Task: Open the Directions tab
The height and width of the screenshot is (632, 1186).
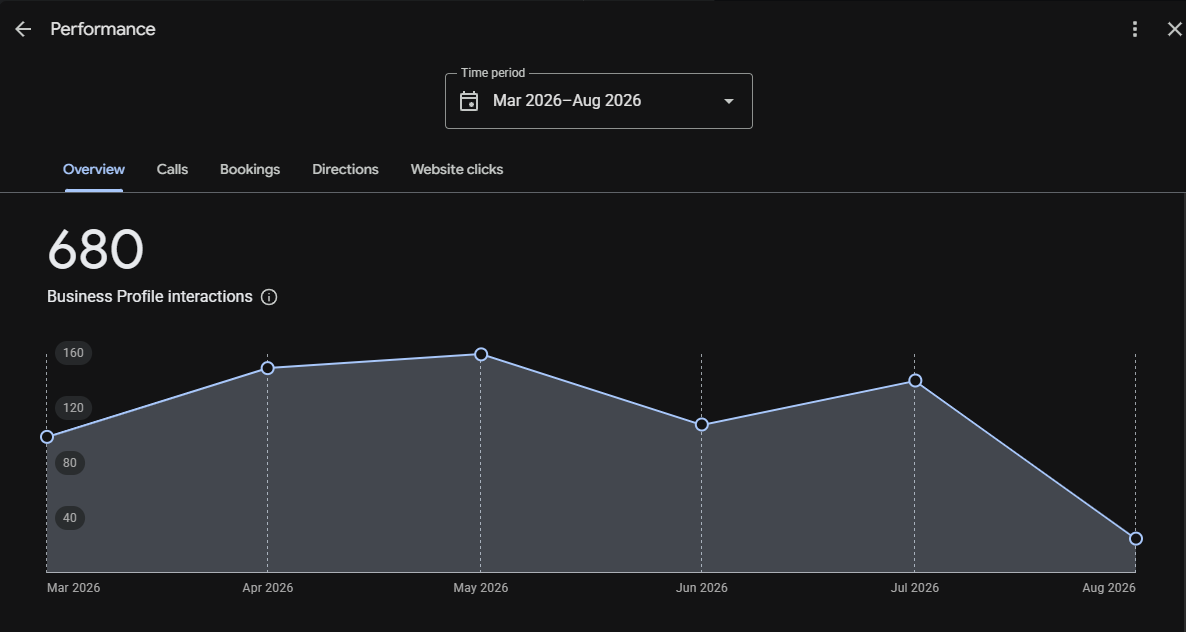Action: click(345, 169)
